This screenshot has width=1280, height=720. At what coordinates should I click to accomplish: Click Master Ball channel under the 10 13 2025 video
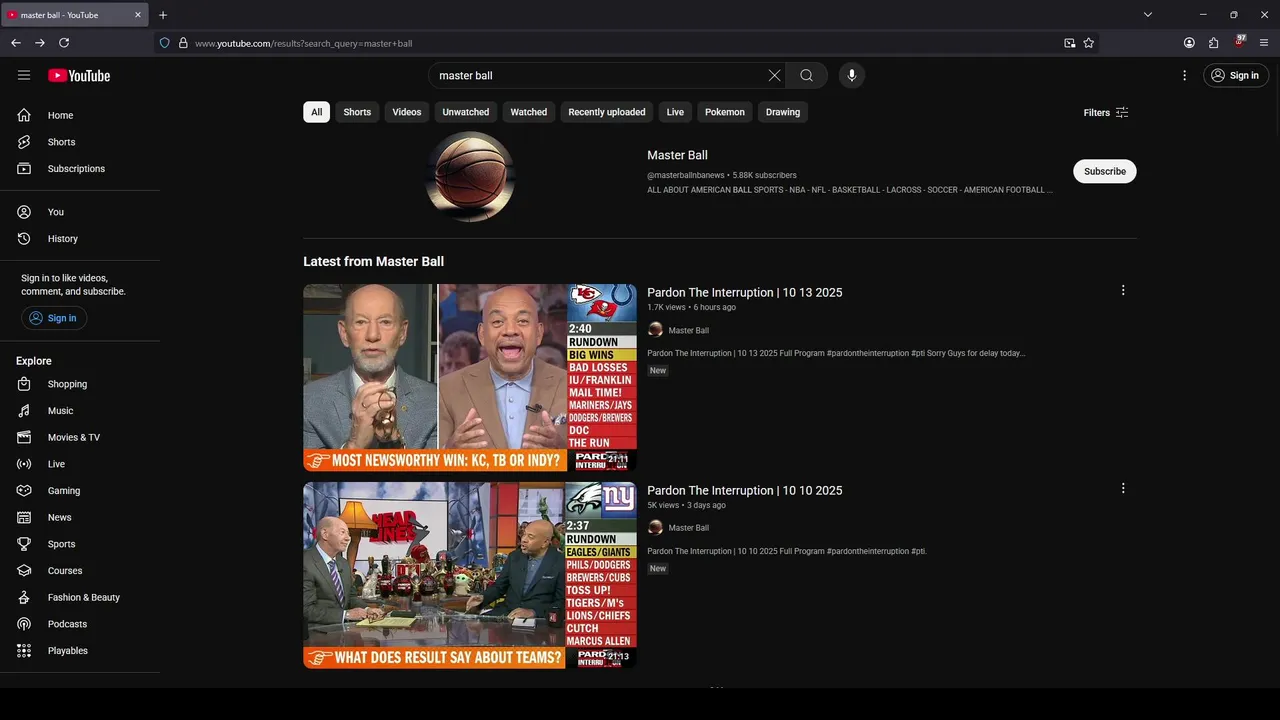click(688, 330)
